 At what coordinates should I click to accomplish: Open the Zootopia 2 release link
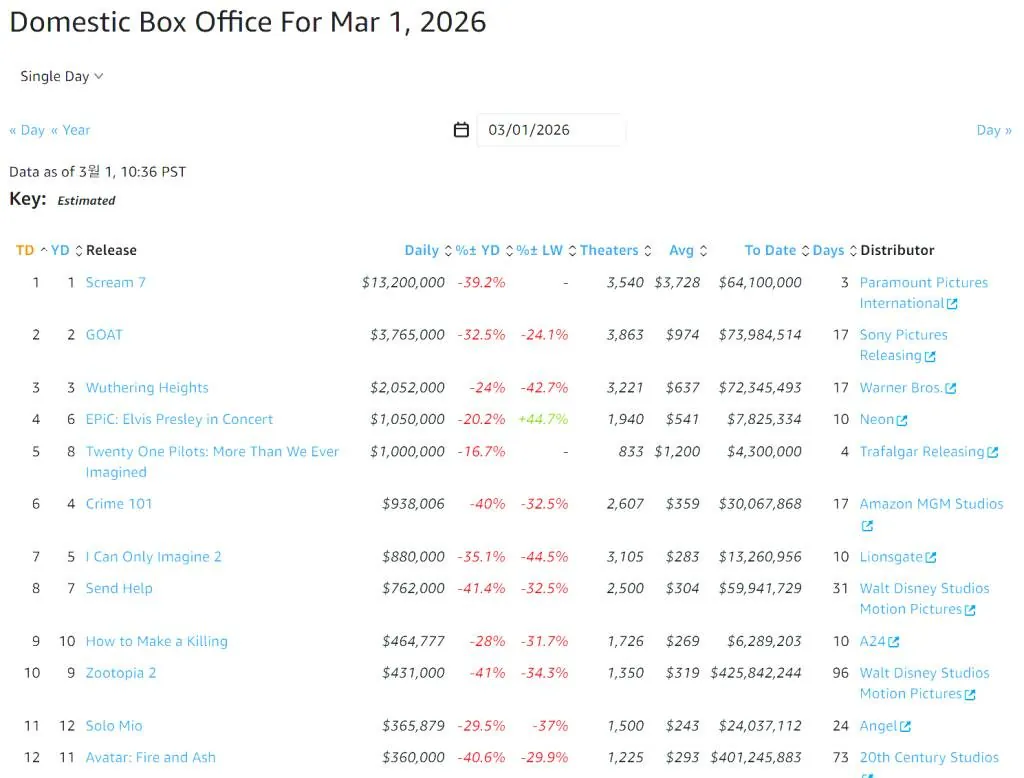[121, 673]
